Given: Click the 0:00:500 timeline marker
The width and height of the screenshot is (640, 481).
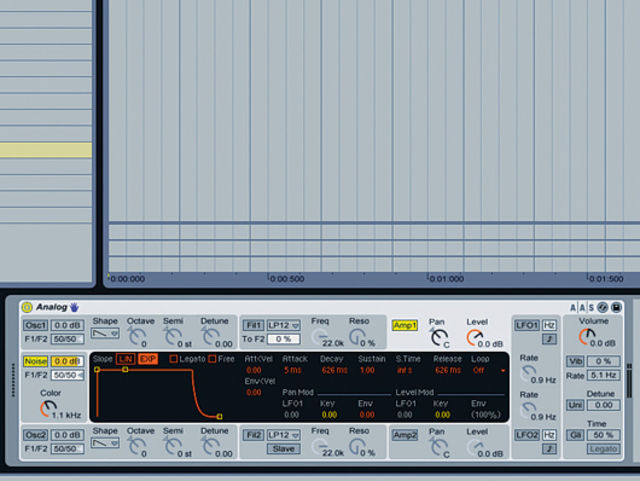Looking at the screenshot, I should (x=287, y=279).
